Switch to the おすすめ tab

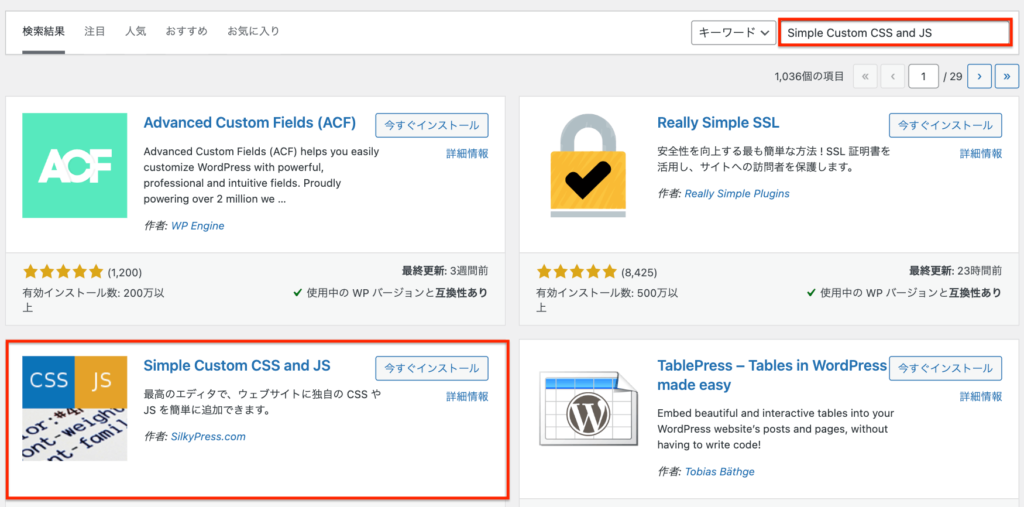[x=186, y=31]
